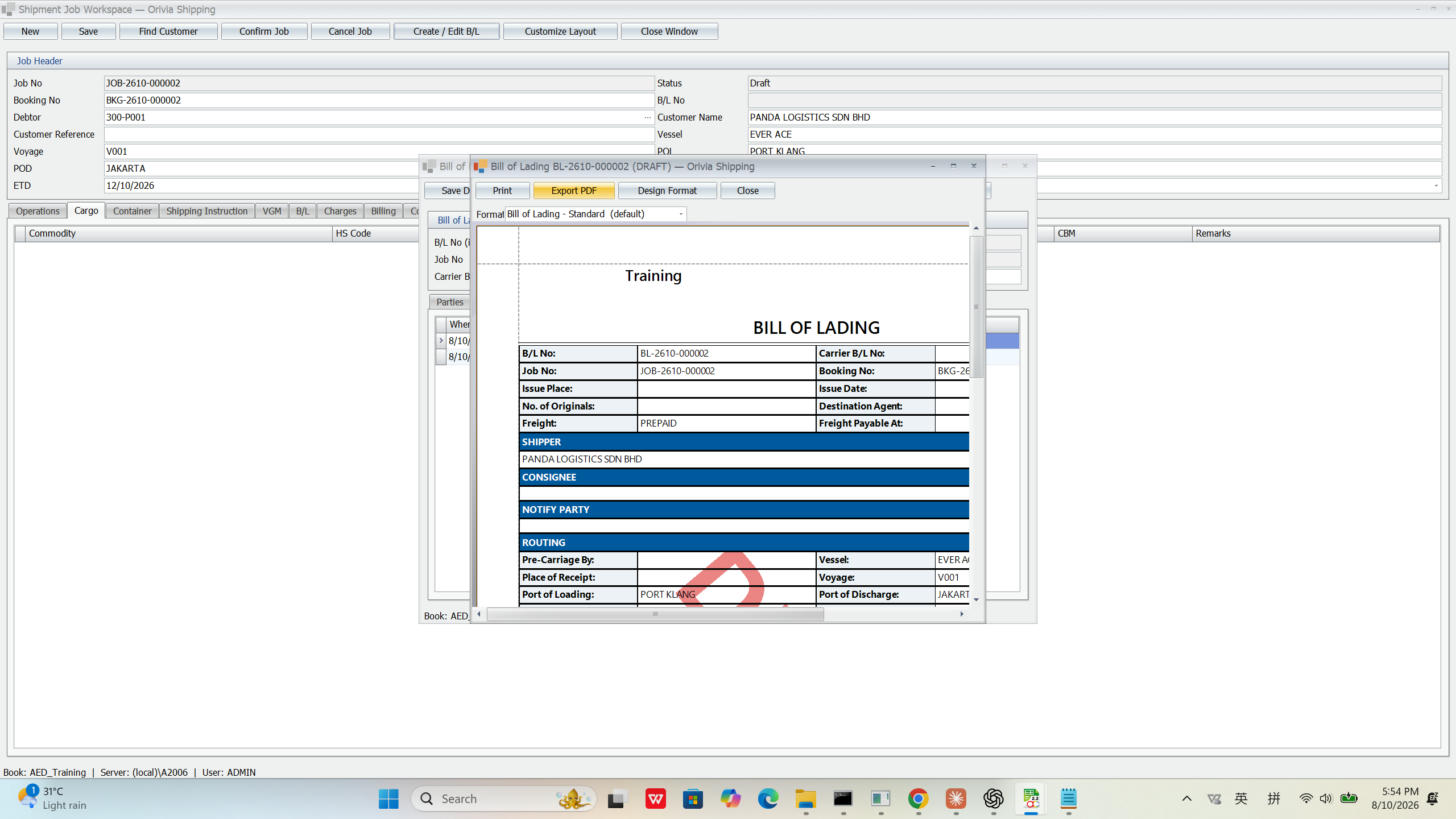Open File Explorer from the taskbar
This screenshot has width=1456, height=819.
(805, 798)
